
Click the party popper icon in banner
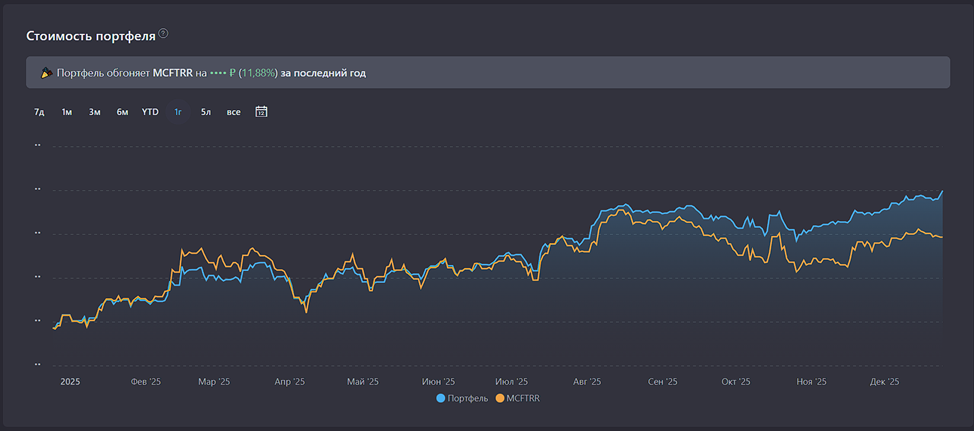coord(45,73)
